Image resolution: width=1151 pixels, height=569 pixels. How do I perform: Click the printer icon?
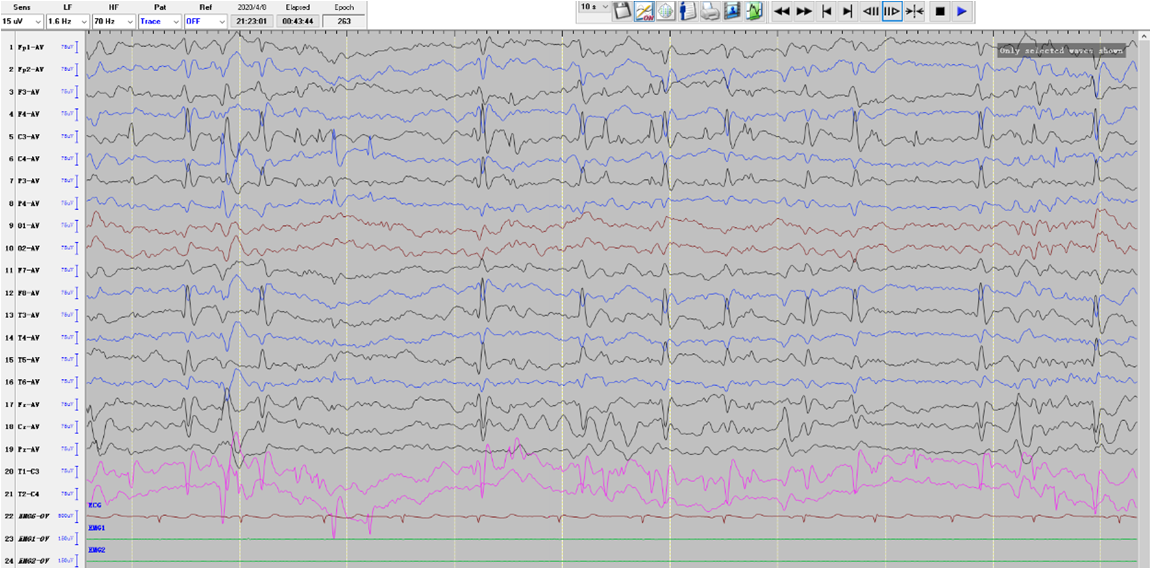[x=709, y=11]
